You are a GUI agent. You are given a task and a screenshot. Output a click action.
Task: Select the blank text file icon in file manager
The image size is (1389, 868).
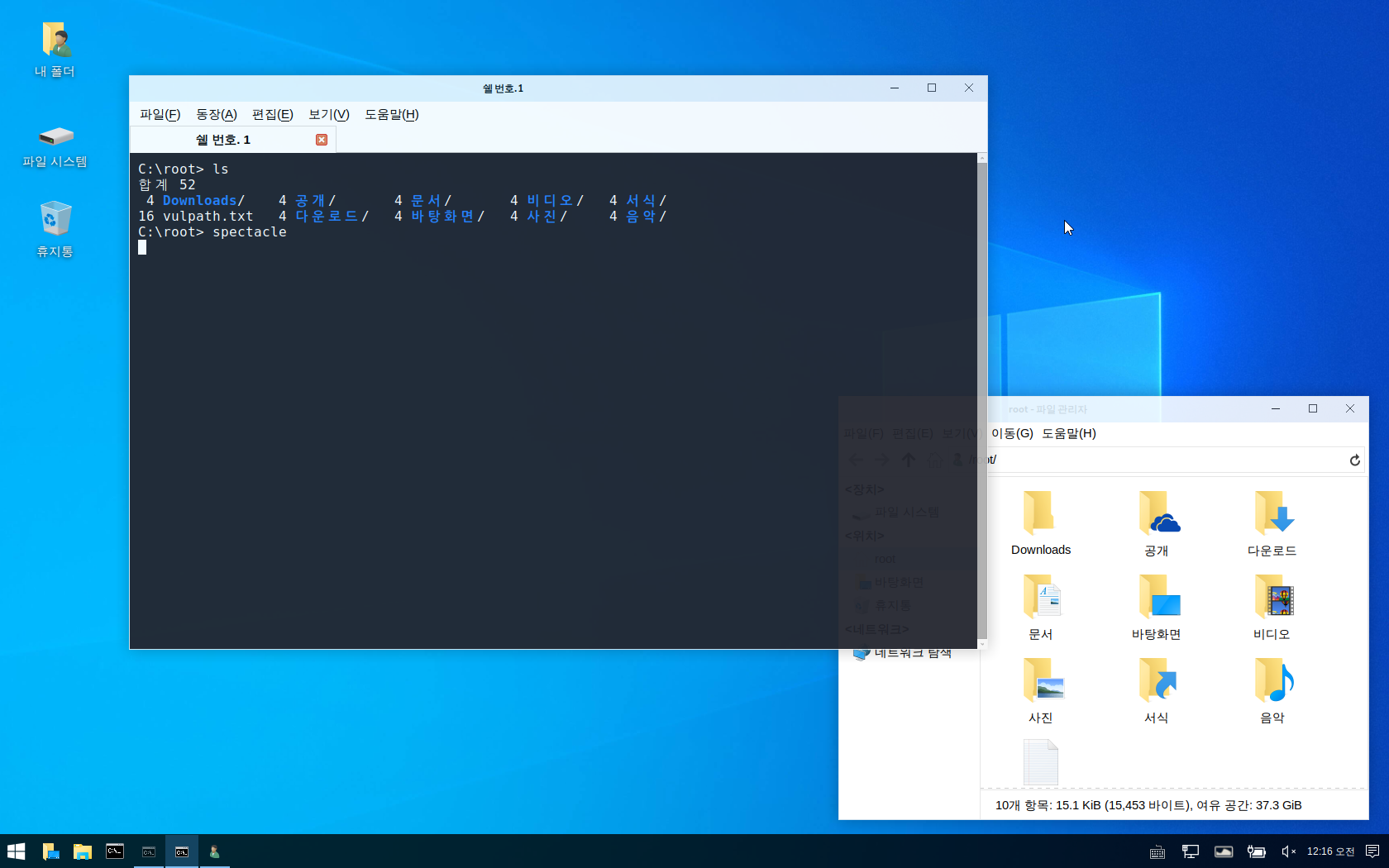point(1041,762)
